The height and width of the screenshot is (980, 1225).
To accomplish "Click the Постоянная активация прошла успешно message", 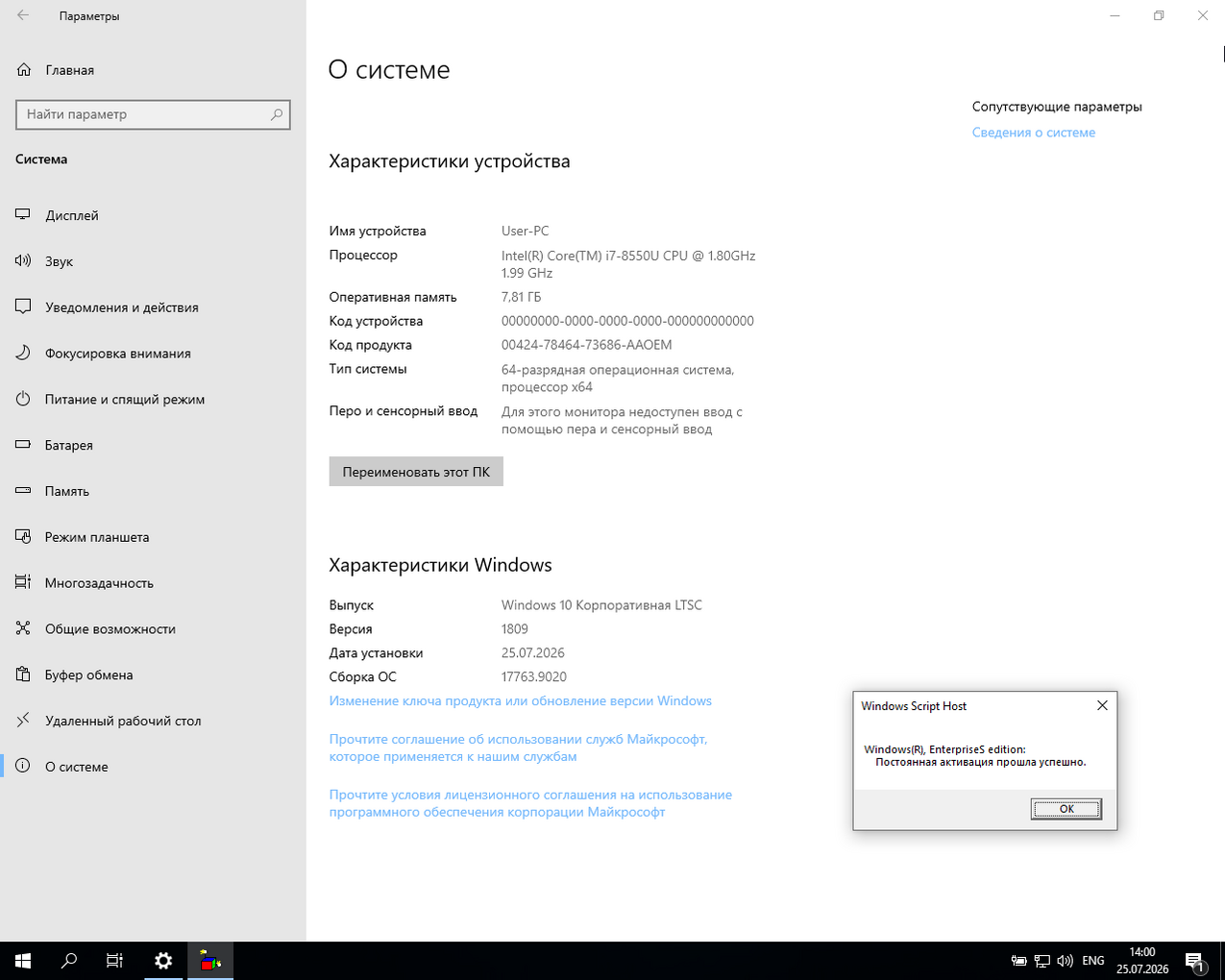I will point(980,762).
